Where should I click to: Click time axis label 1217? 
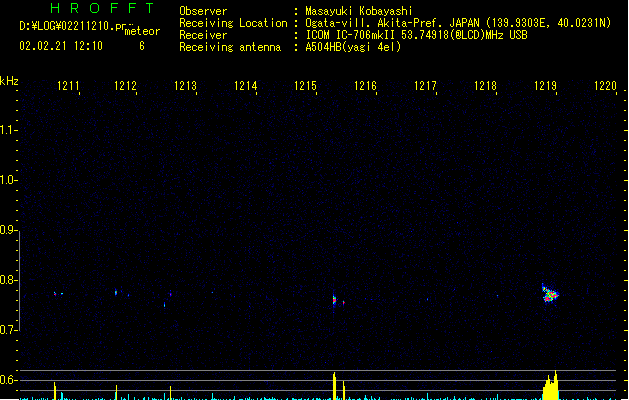pos(425,86)
